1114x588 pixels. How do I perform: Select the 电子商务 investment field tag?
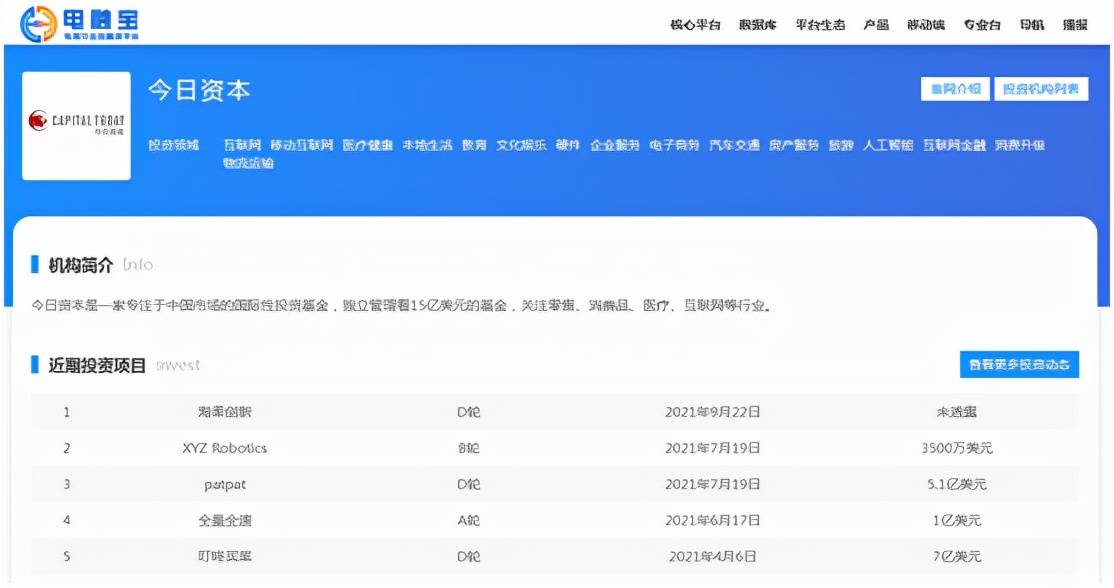point(674,145)
